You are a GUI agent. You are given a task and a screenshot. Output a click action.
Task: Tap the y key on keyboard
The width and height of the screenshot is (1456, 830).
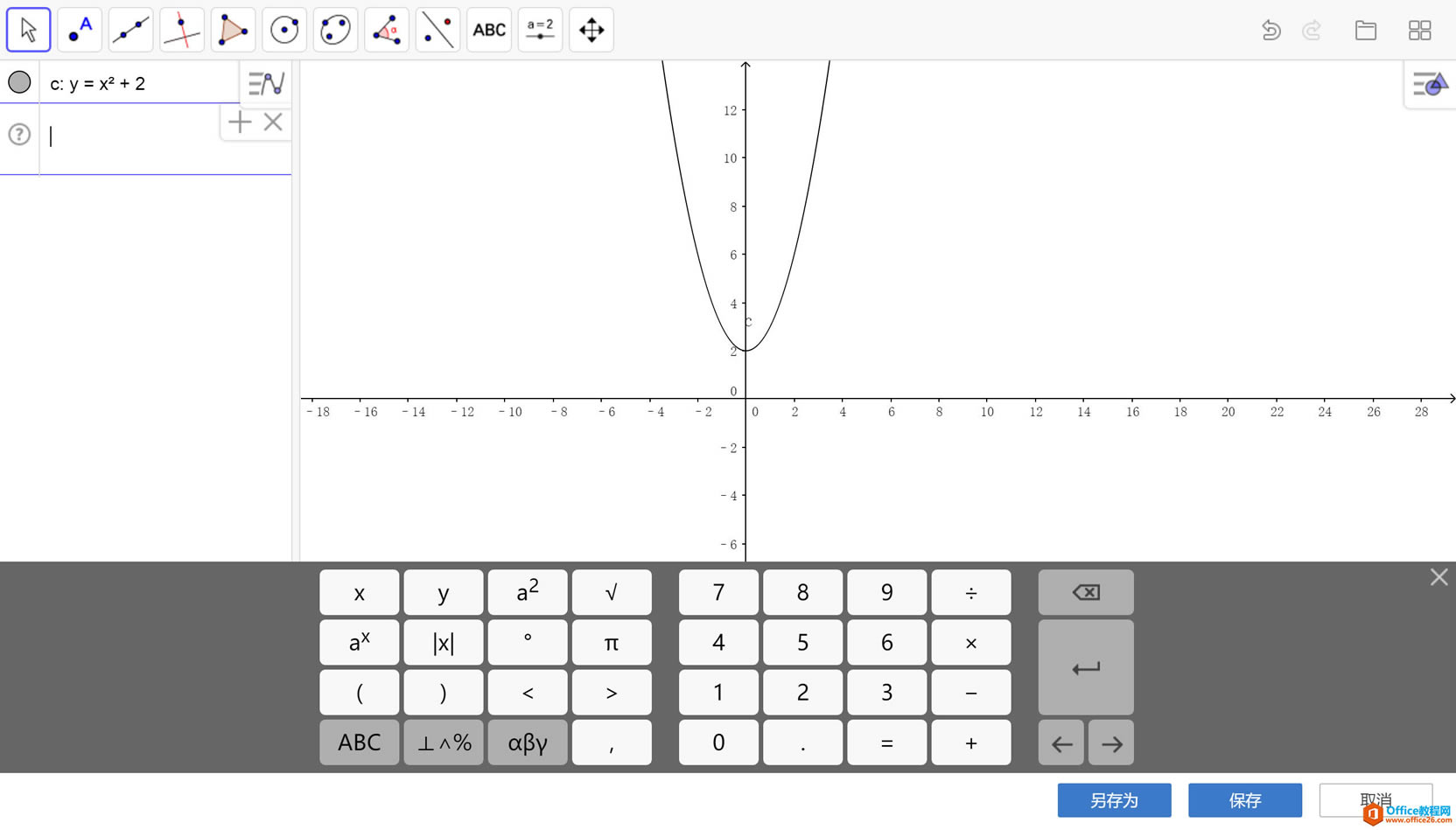pos(444,593)
